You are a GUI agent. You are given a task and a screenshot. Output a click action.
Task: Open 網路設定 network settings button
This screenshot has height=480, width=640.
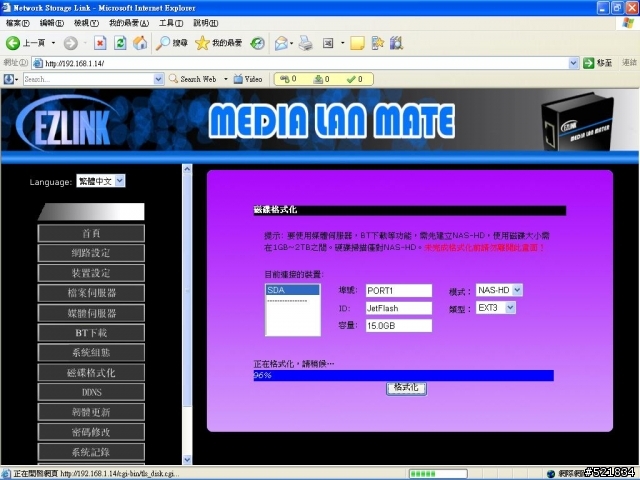pos(91,253)
